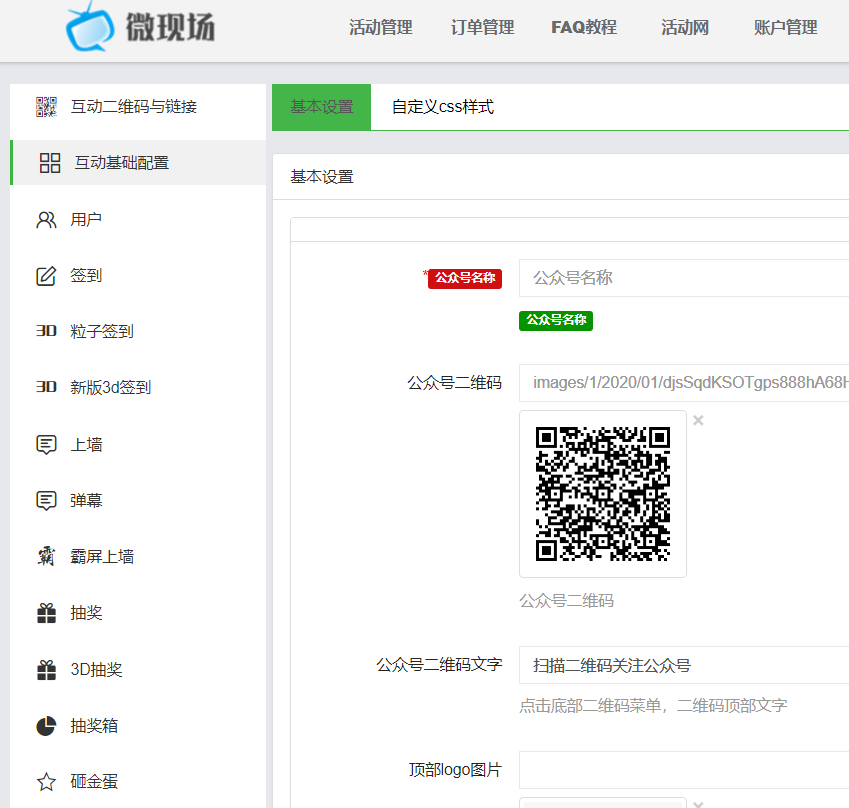
Task: Click the 霸 icon beside 霸屏上墙
Action: (x=46, y=556)
